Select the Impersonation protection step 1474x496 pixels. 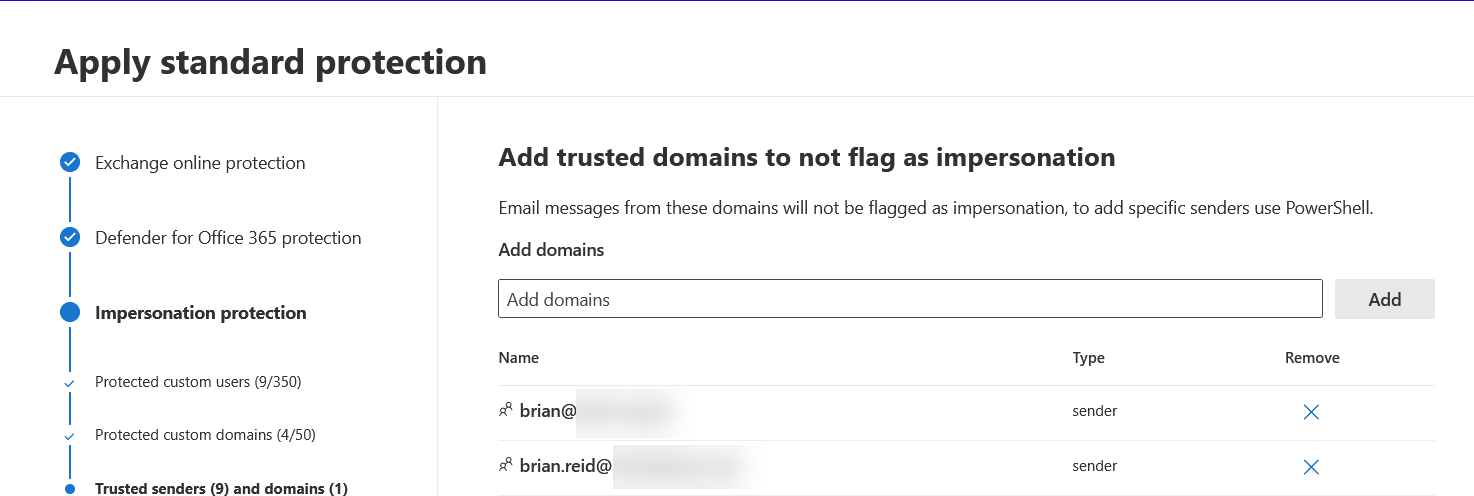coord(200,313)
